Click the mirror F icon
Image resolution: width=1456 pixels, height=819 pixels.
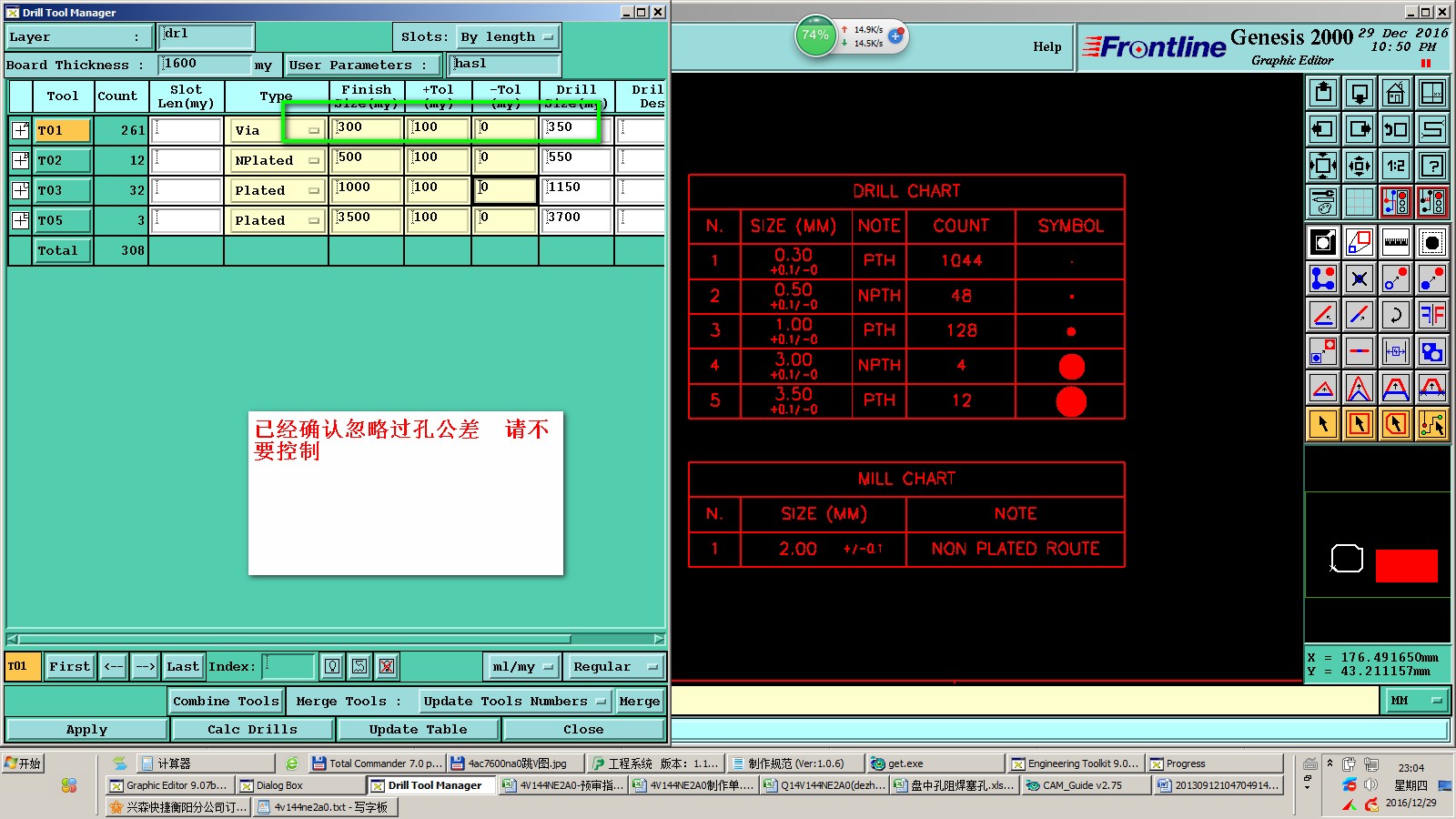[1432, 315]
